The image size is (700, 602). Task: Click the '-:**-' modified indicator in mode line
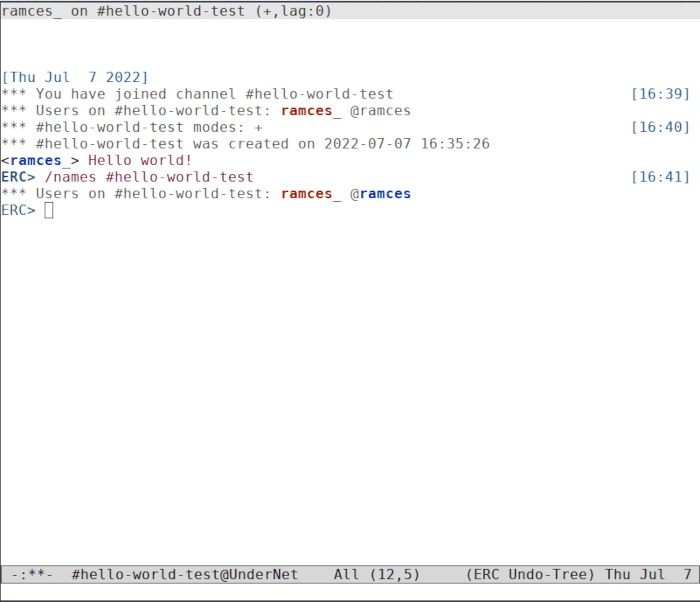[32, 574]
